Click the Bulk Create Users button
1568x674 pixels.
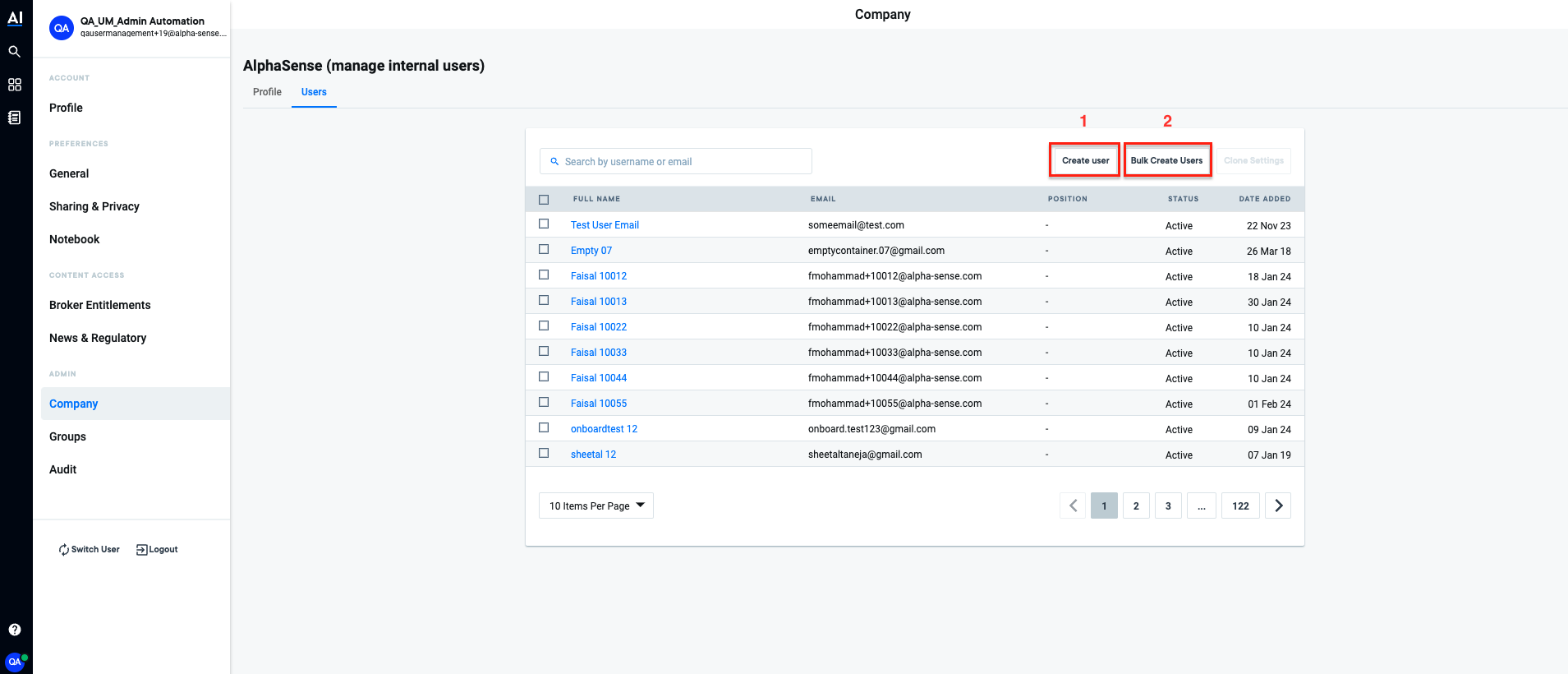(1166, 160)
